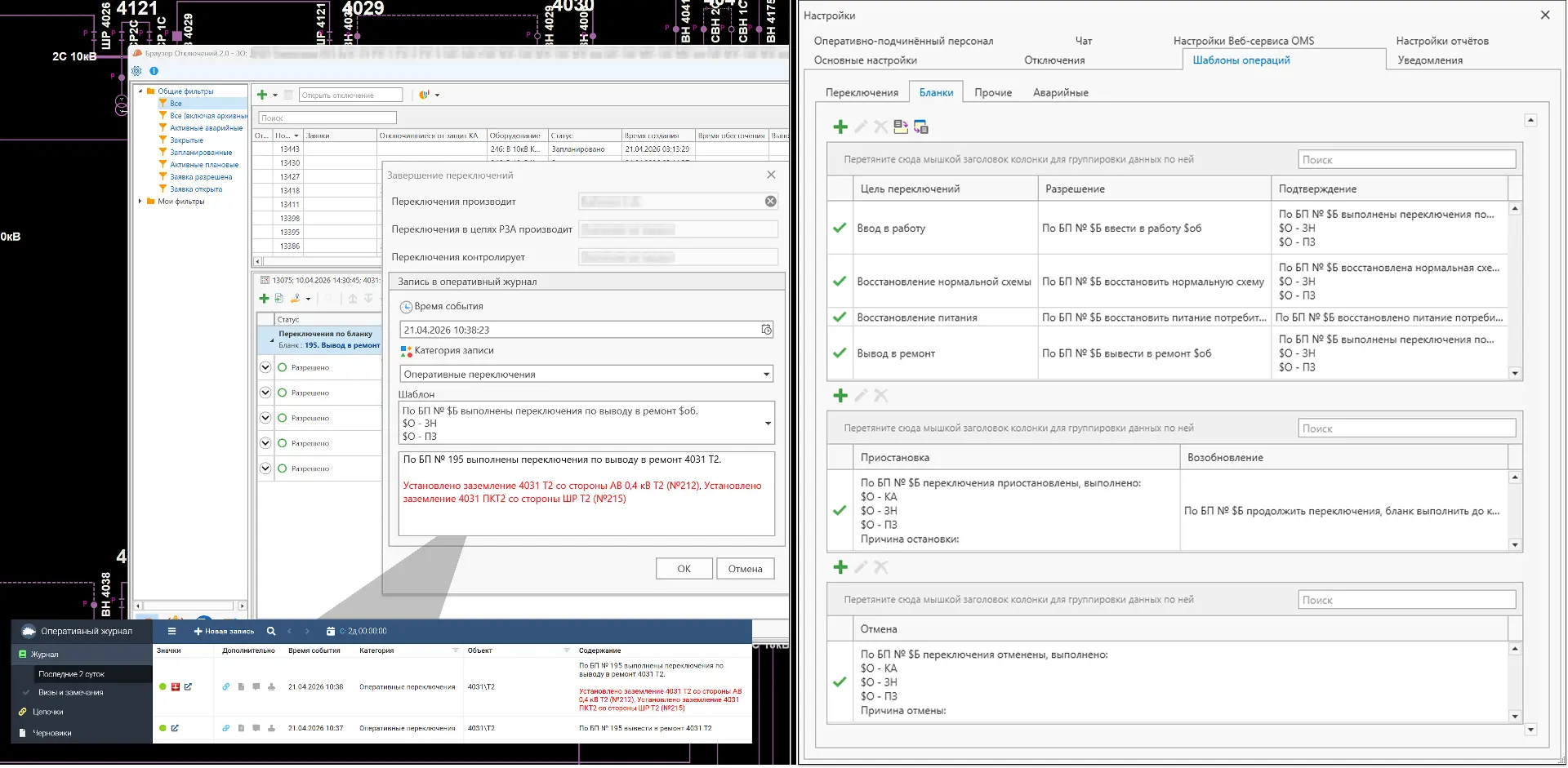Click comment icon in 10:36 journal row
1568x768 pixels.
click(256, 686)
